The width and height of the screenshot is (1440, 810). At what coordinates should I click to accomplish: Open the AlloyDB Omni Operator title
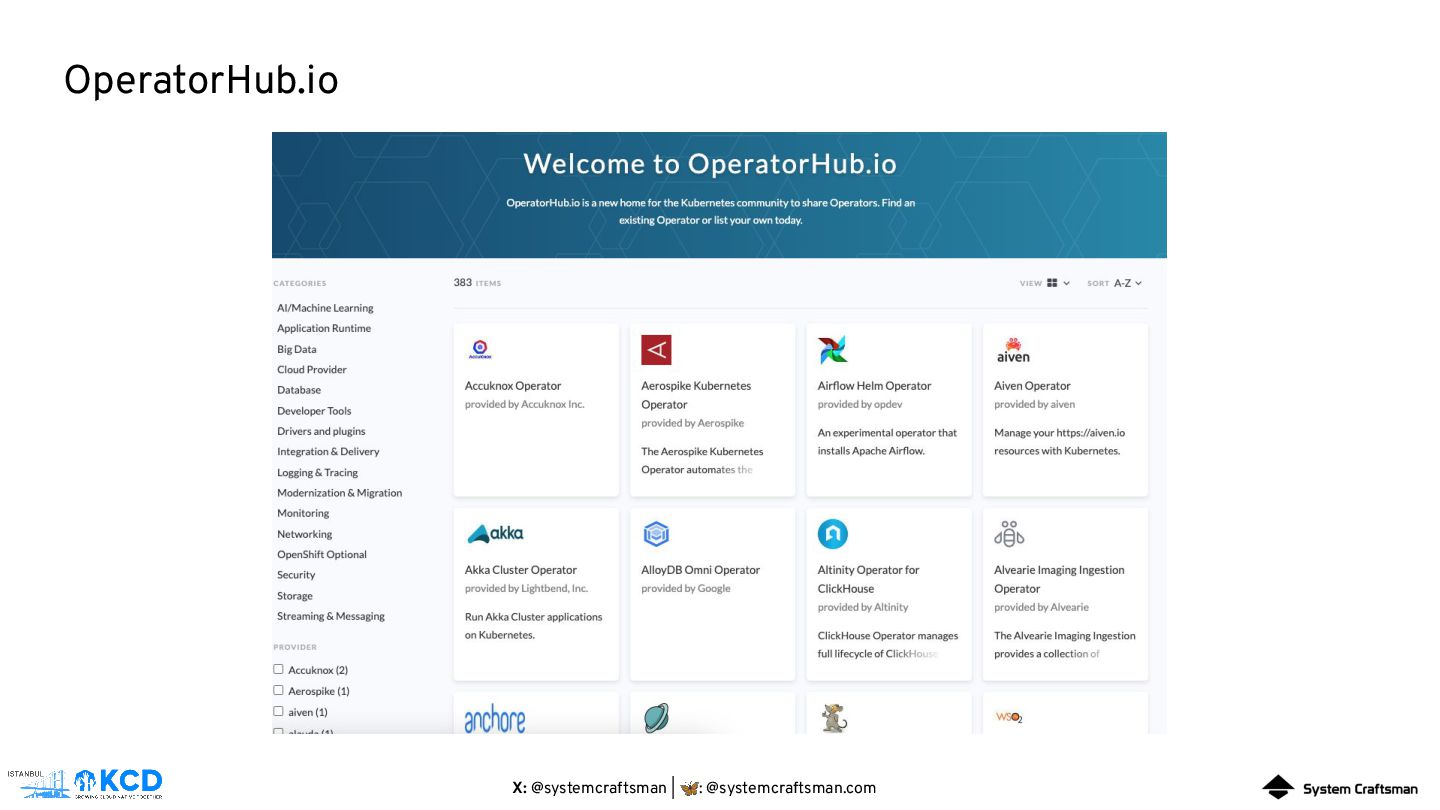(x=701, y=570)
